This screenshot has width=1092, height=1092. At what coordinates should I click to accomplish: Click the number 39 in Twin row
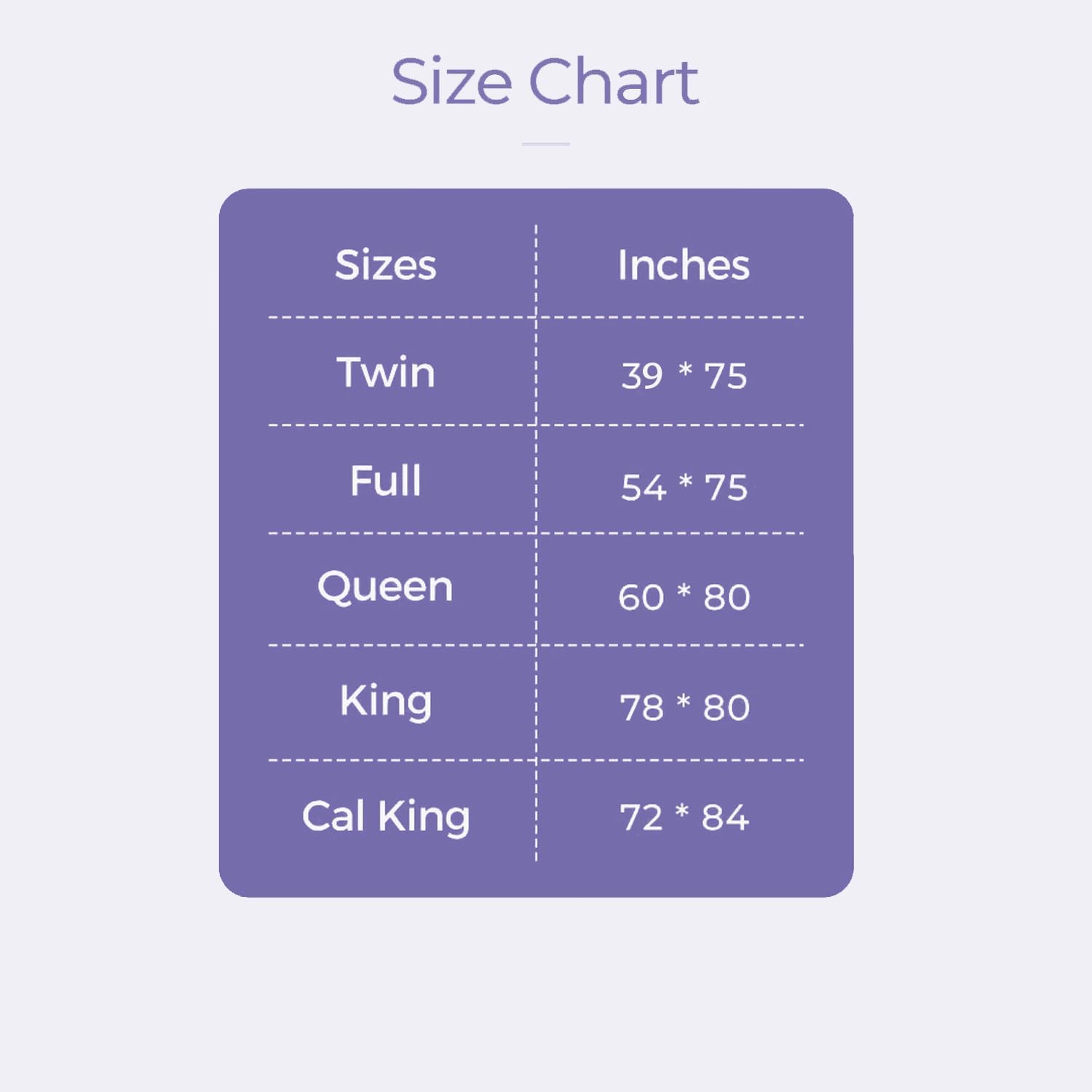(x=641, y=376)
